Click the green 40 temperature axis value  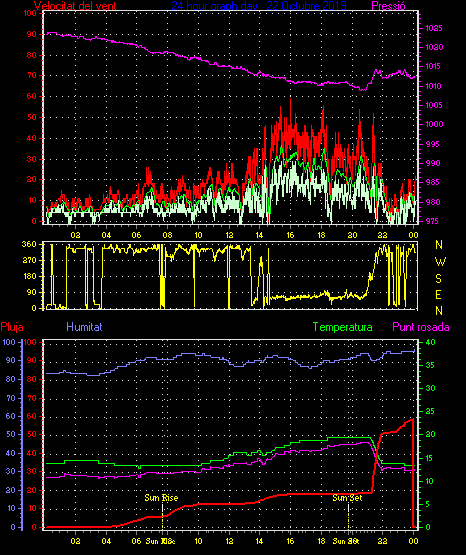[x=431, y=342]
